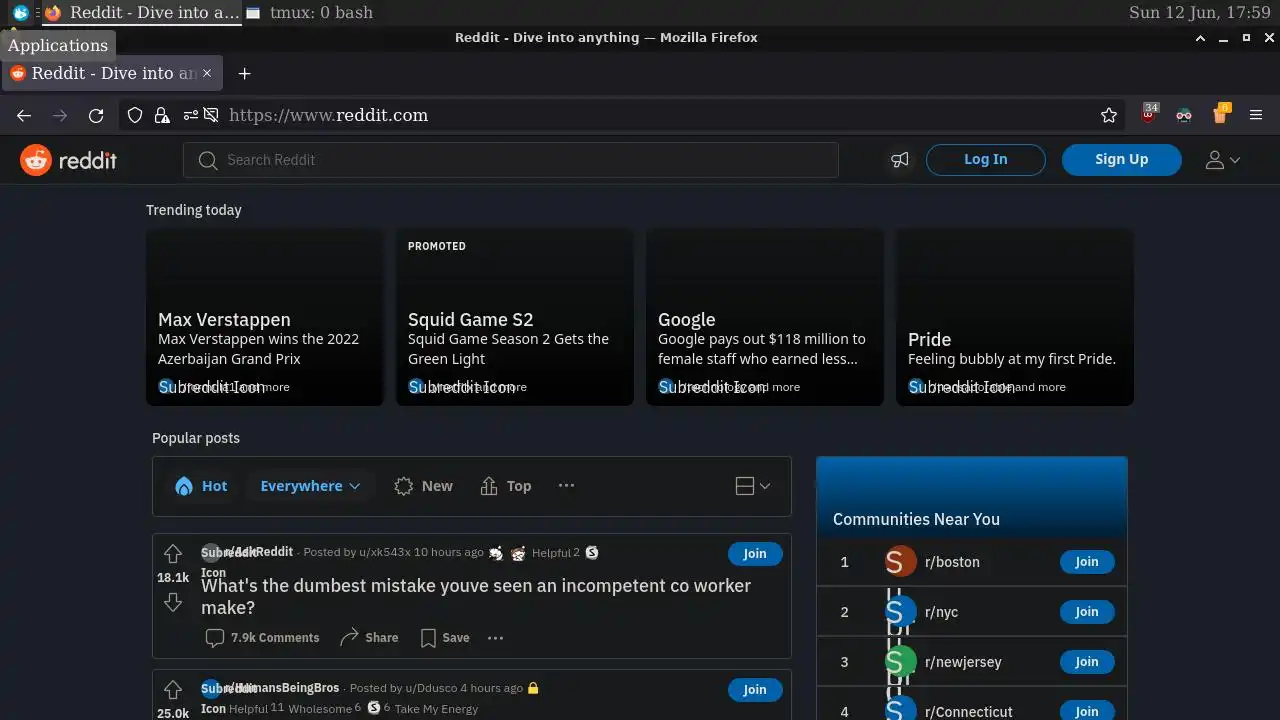This screenshot has height=720, width=1280.
Task: Open uBlock Origin extension icon
Action: [1149, 115]
